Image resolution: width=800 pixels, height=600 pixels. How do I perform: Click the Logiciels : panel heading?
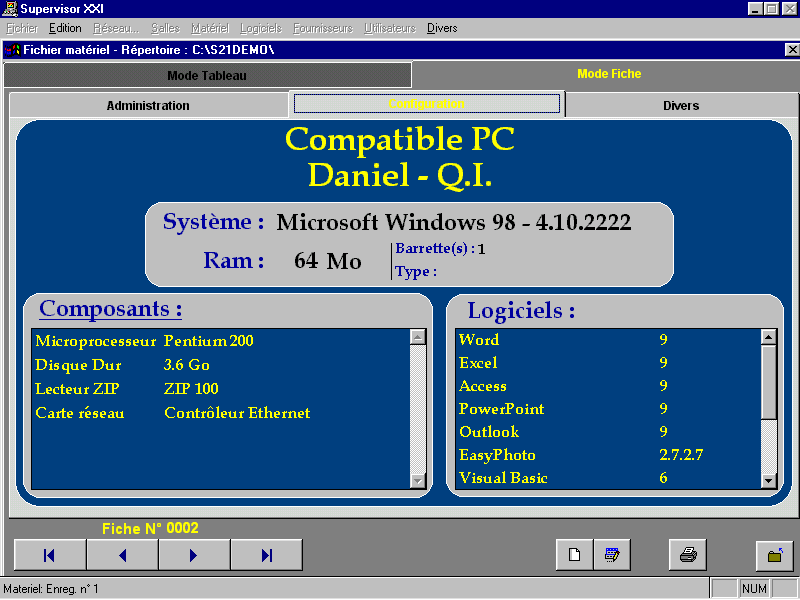[521, 311]
